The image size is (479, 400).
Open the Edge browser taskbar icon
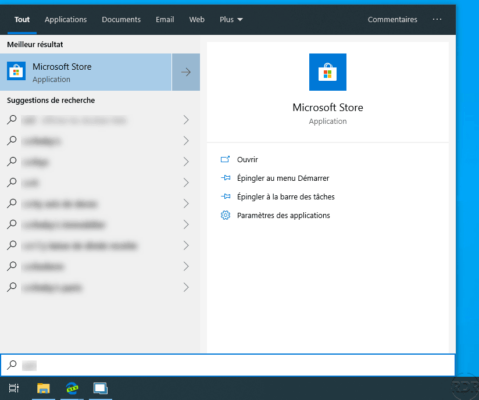click(72, 388)
